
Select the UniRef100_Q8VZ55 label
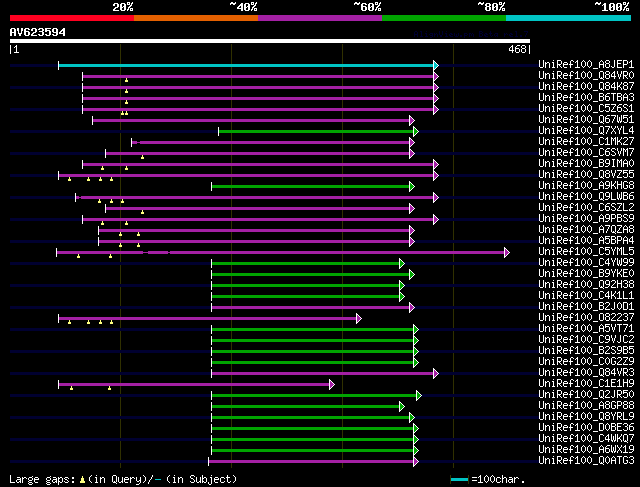(586, 175)
